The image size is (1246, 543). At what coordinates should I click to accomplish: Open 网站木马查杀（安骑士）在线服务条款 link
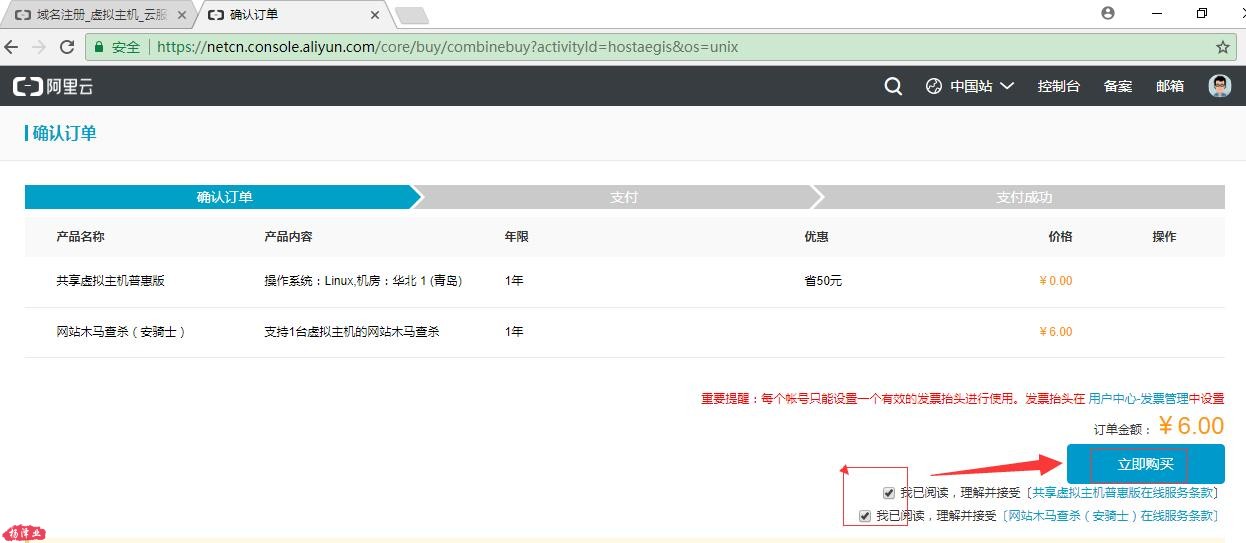tap(1112, 516)
